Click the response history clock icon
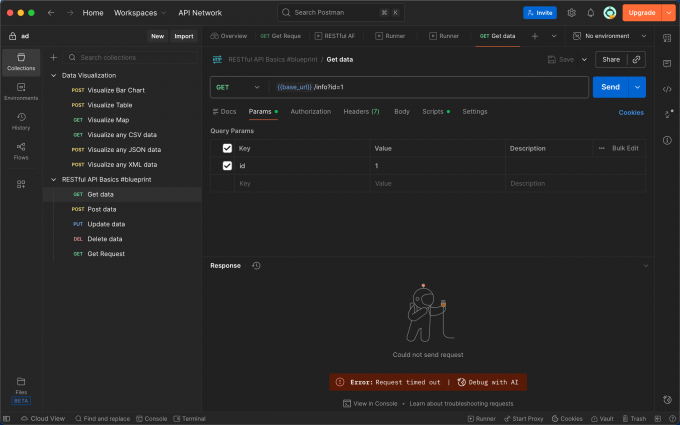This screenshot has width=680, height=425. pos(256,265)
